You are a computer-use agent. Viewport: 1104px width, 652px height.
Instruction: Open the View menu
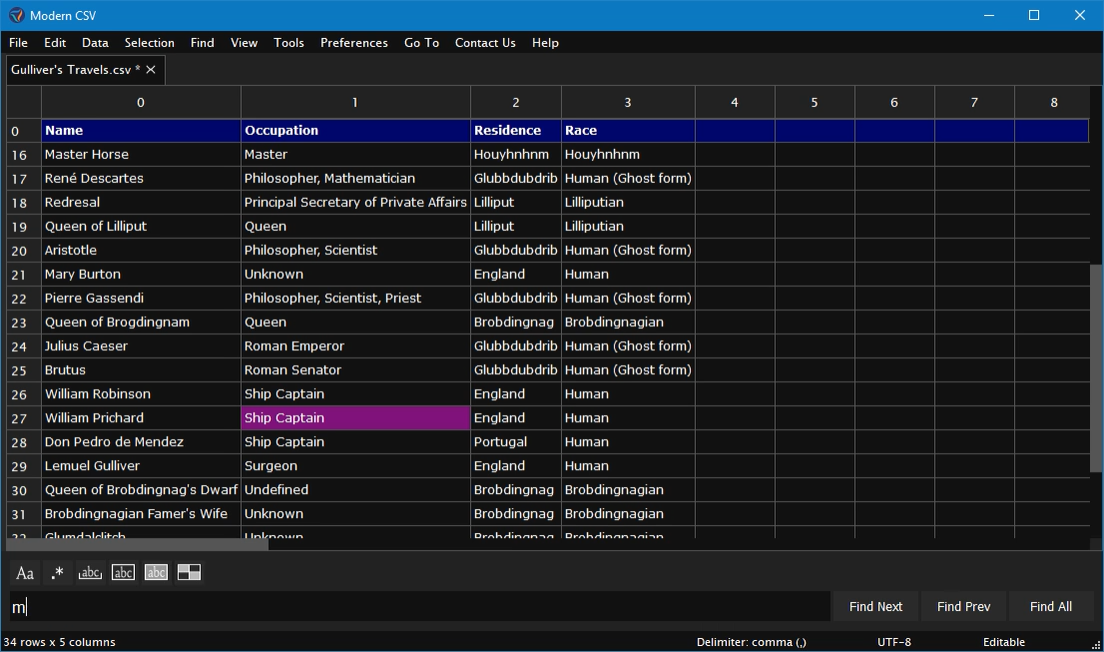click(244, 43)
